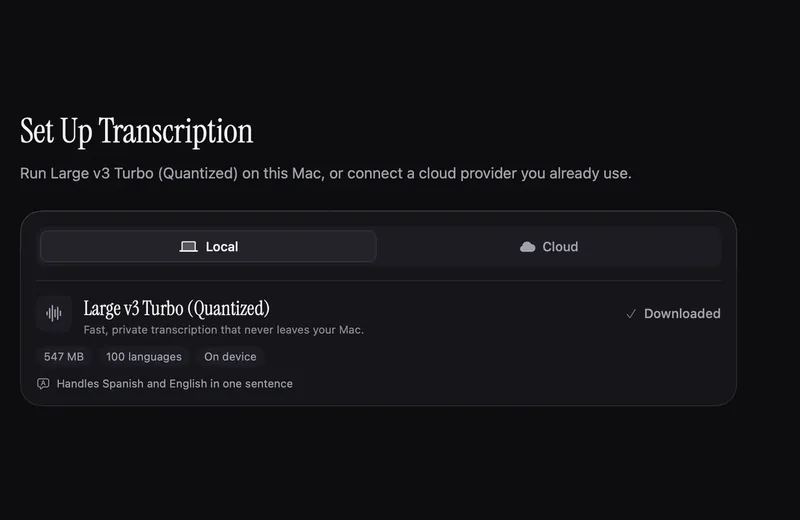Viewport: 800px width, 520px height.
Task: Click 'Run Large v3 Turbo' at subtitle start
Action: 87,174
